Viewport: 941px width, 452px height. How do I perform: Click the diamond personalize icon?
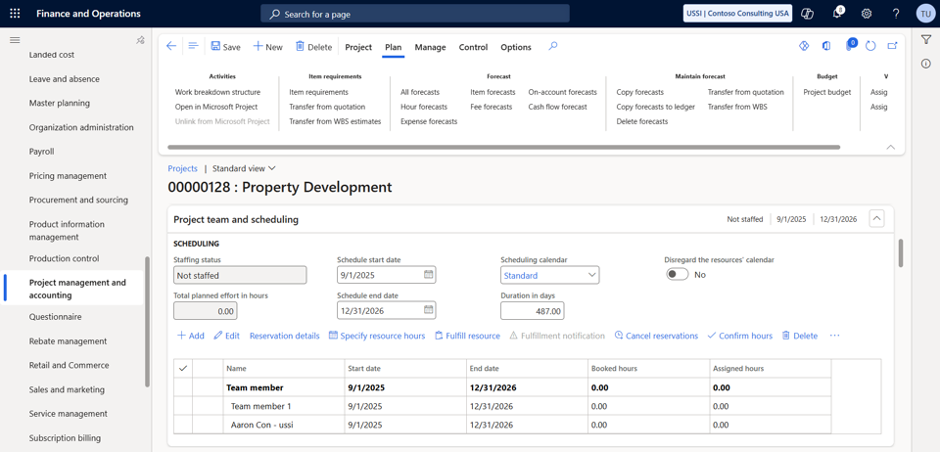(x=804, y=46)
